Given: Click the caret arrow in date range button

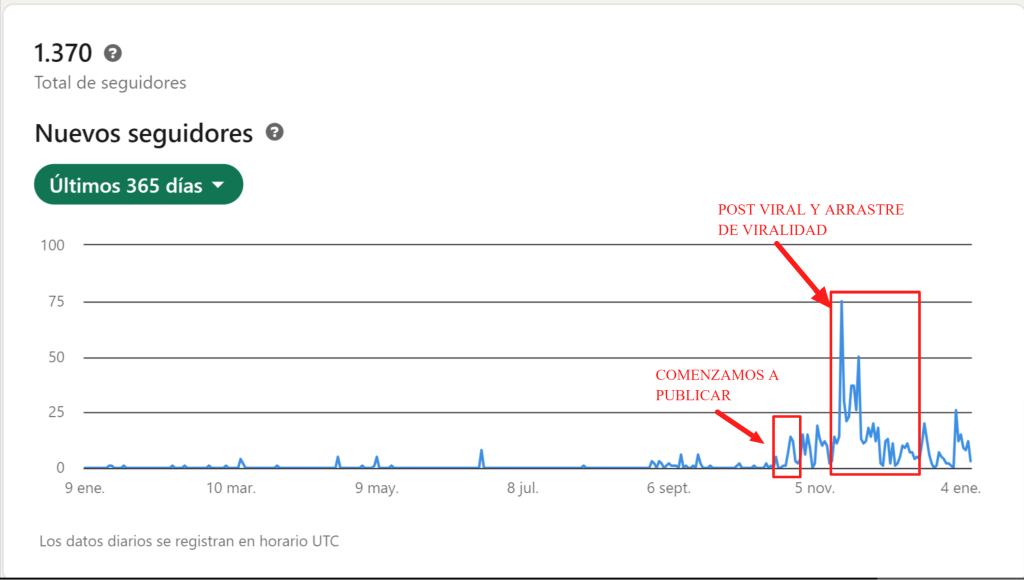Looking at the screenshot, I should coord(218,186).
